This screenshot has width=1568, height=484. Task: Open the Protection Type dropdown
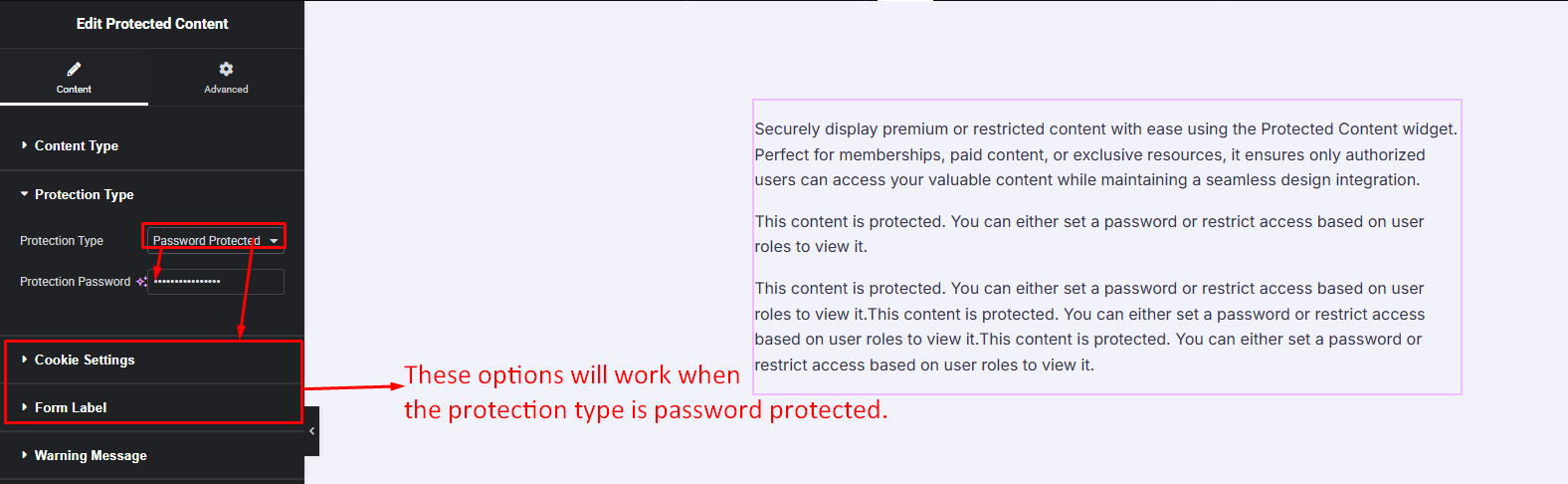pos(215,240)
